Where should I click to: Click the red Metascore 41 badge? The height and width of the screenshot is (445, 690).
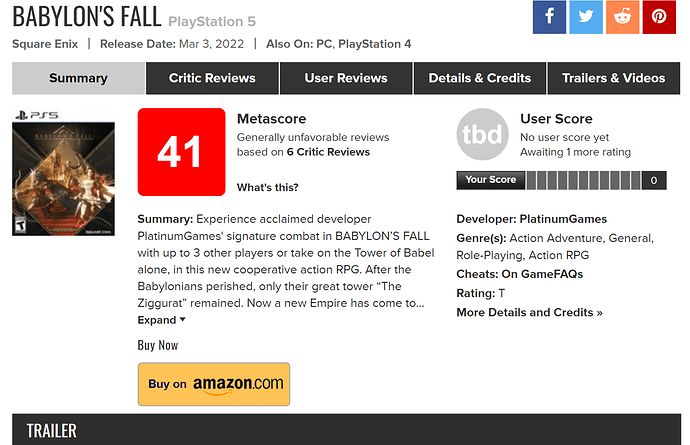[181, 152]
